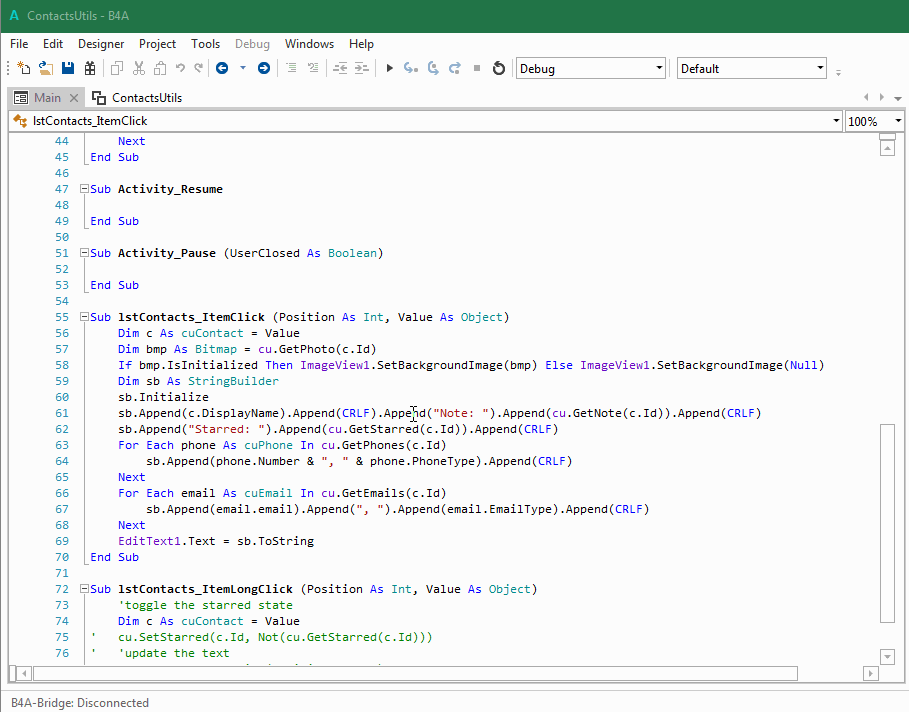Image resolution: width=909 pixels, height=712 pixels.
Task: Click the Open project folder icon
Action: pyautogui.click(x=46, y=69)
